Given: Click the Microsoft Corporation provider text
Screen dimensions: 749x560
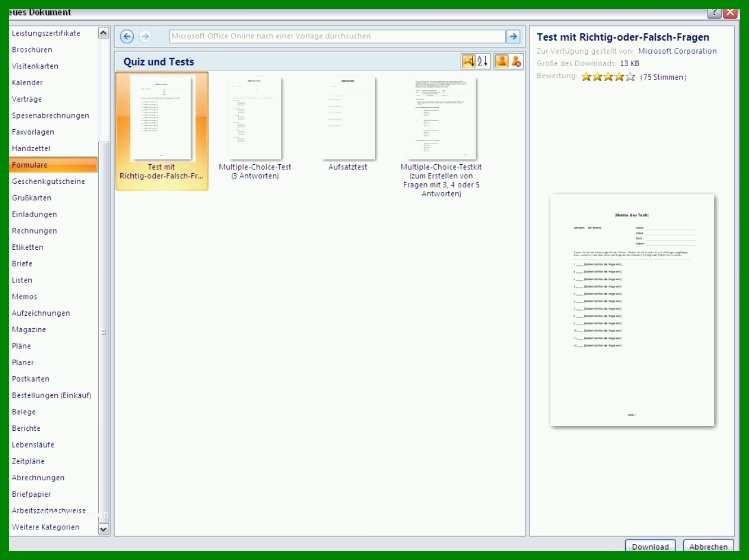Looking at the screenshot, I should (677, 51).
